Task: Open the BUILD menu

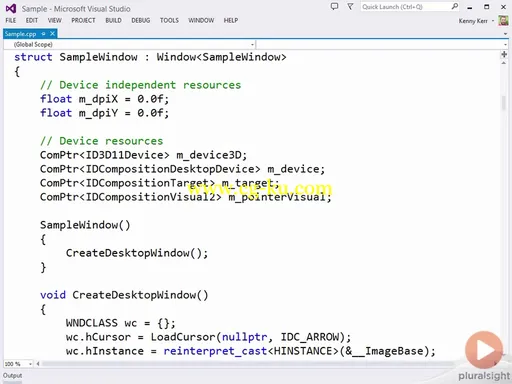Action: click(113, 21)
